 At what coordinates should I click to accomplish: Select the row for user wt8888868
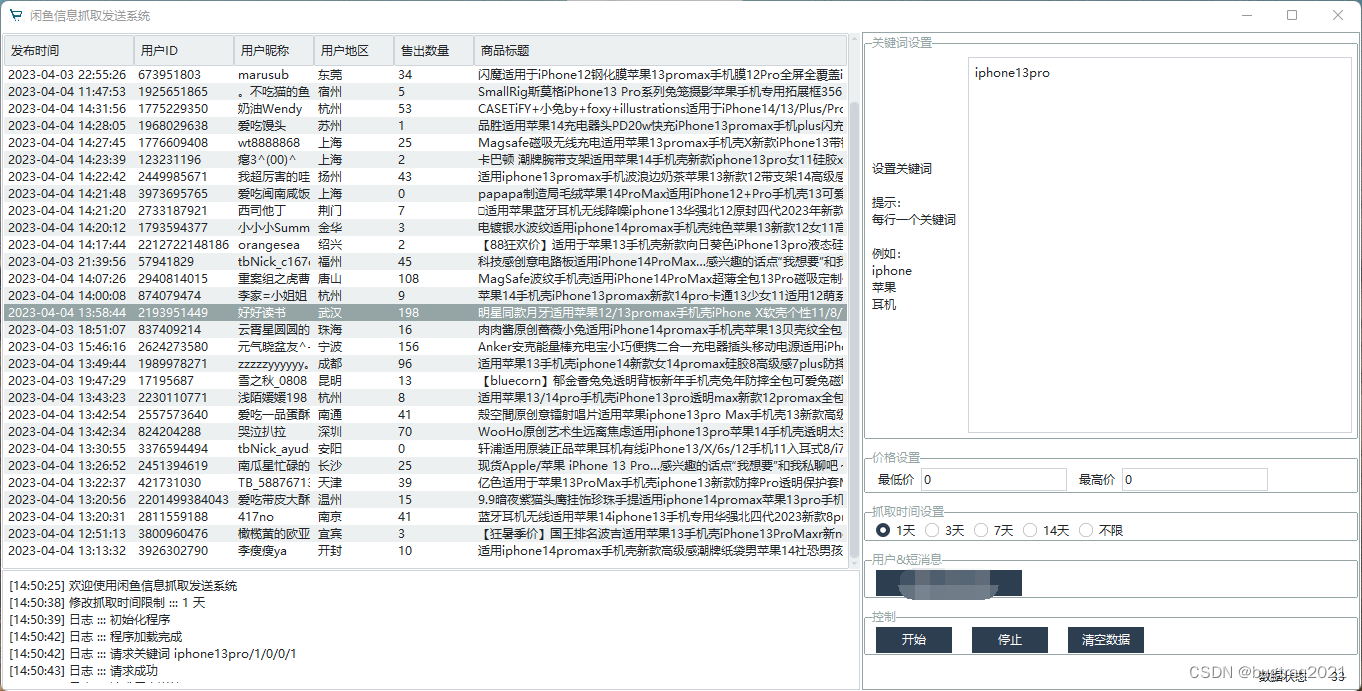point(425,143)
